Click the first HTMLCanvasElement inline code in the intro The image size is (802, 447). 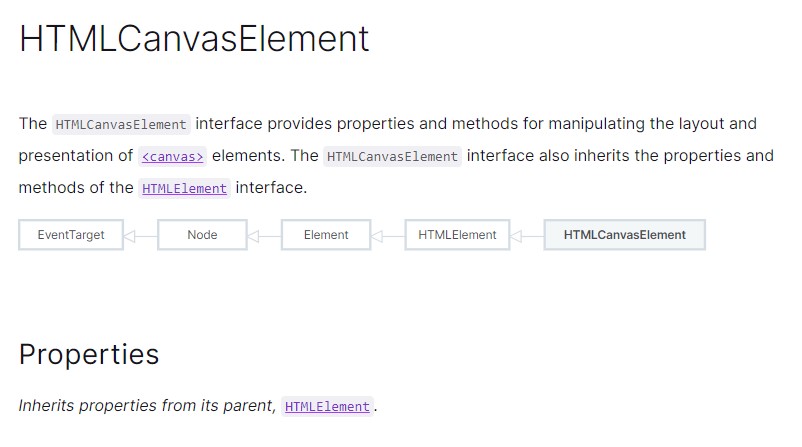[121, 125]
